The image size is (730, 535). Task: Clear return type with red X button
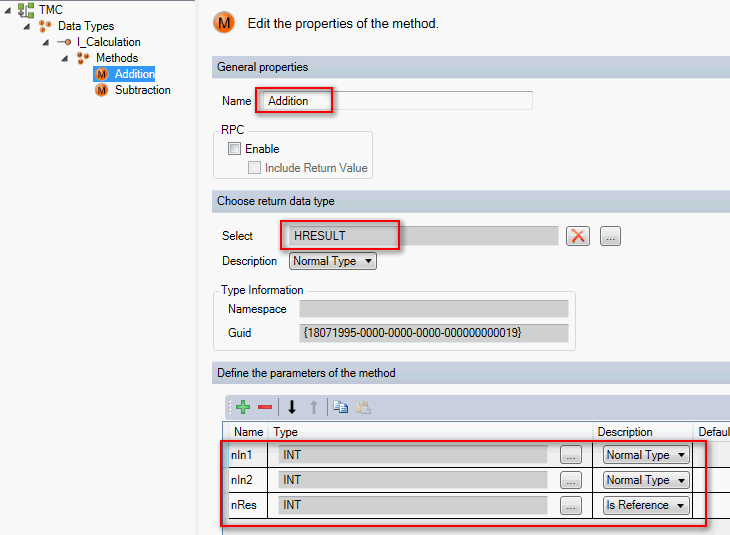(x=578, y=236)
